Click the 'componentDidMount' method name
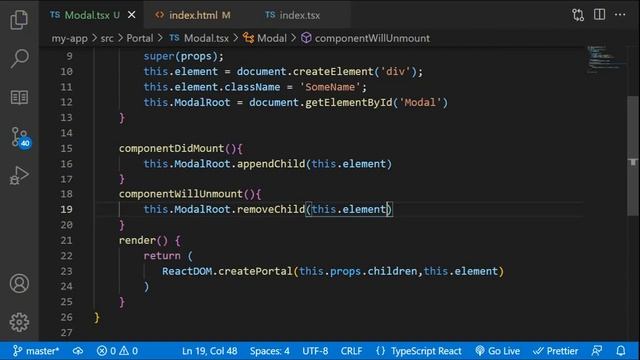 pyautogui.click(x=171, y=148)
